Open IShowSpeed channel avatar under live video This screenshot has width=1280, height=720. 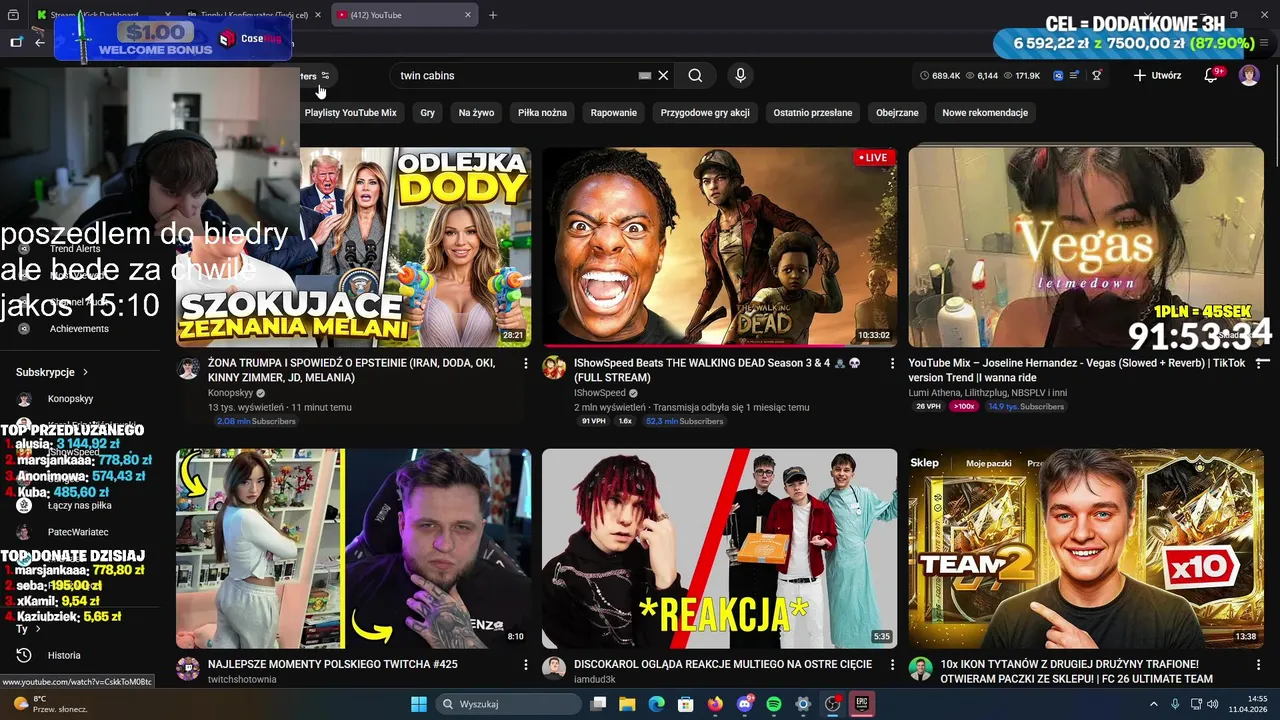point(554,369)
